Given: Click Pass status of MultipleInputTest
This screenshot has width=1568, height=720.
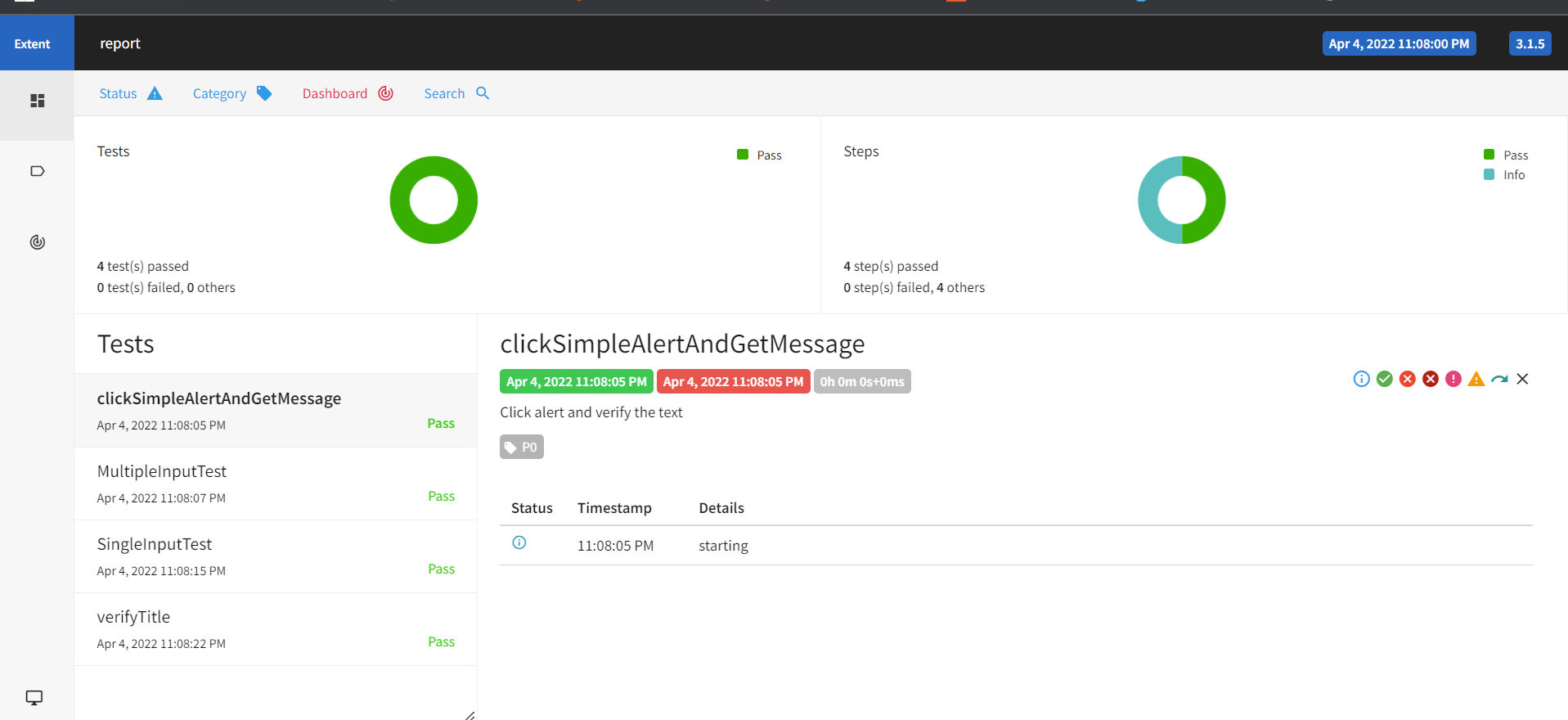Looking at the screenshot, I should (441, 496).
